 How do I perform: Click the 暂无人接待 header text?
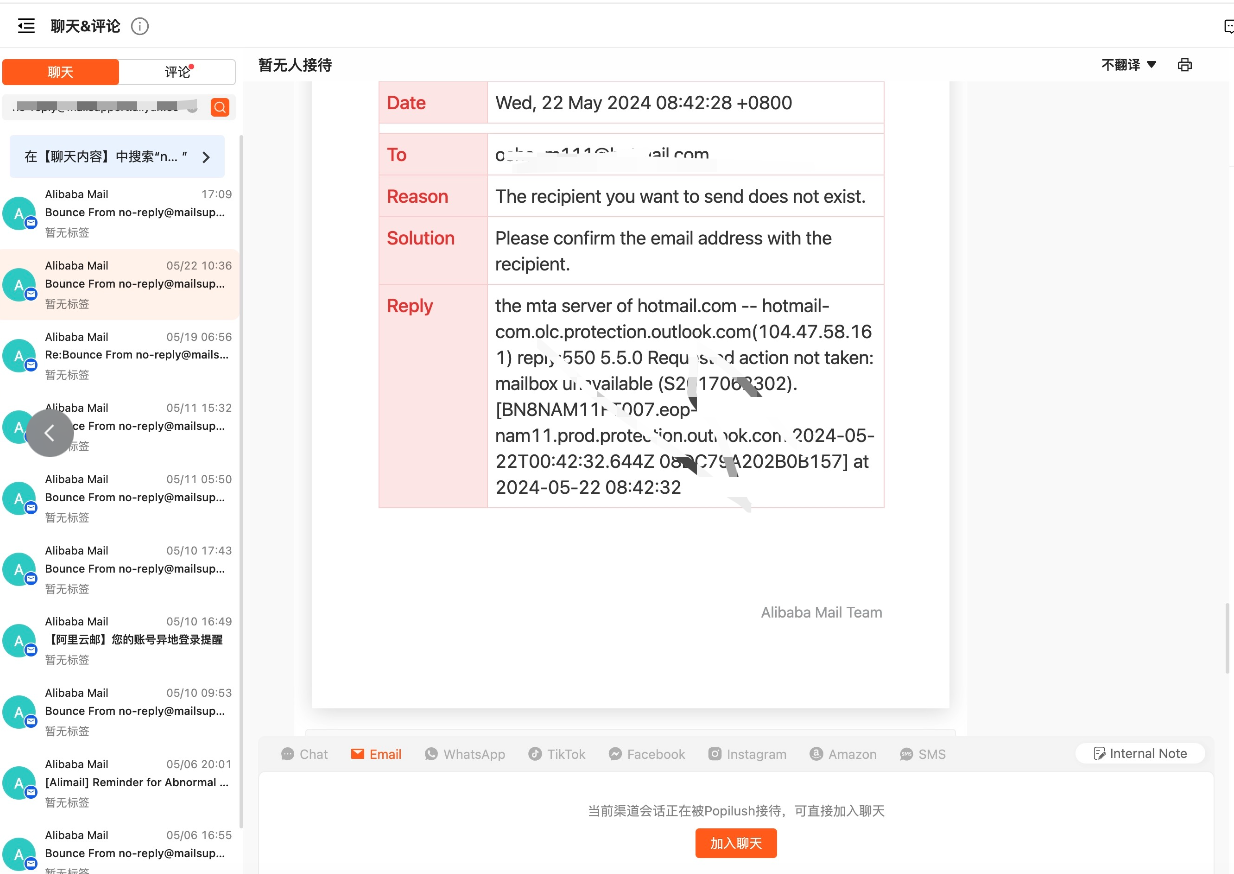295,65
